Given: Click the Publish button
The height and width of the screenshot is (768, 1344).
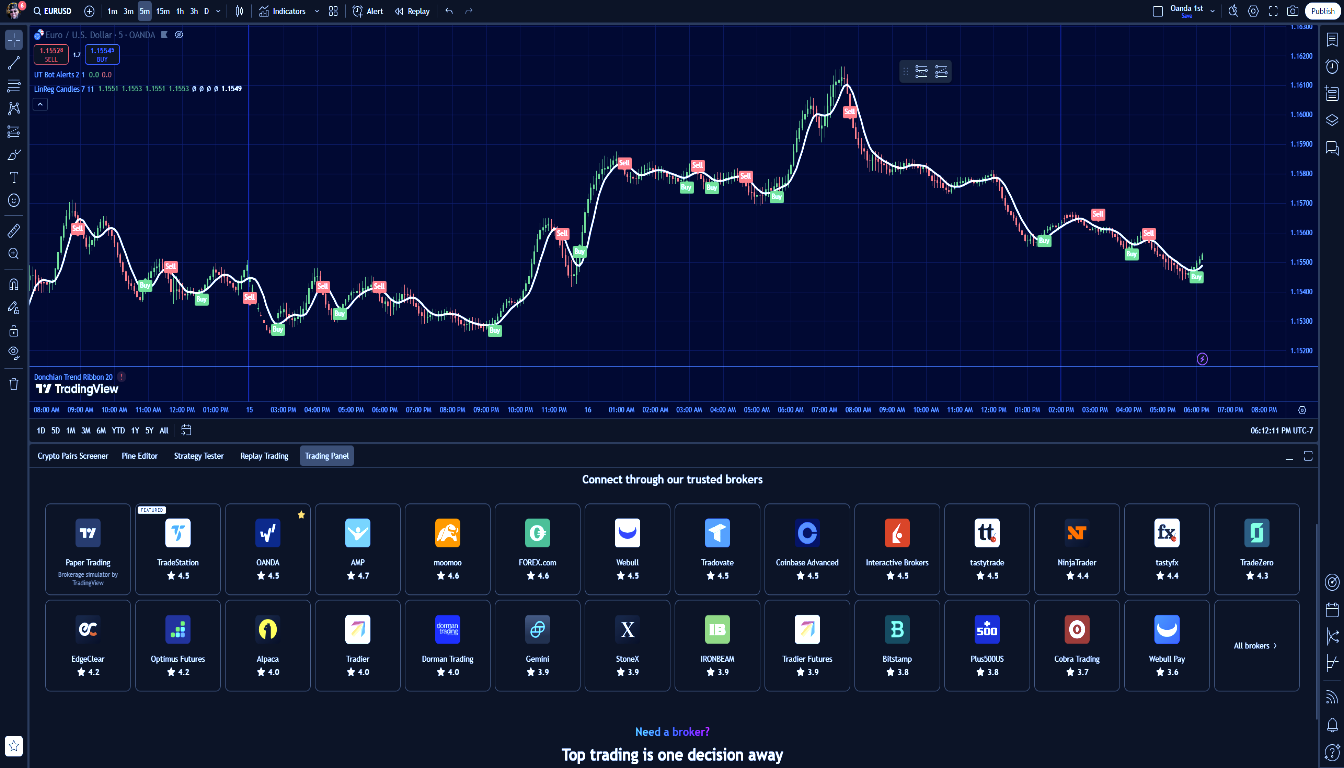Looking at the screenshot, I should (1322, 11).
